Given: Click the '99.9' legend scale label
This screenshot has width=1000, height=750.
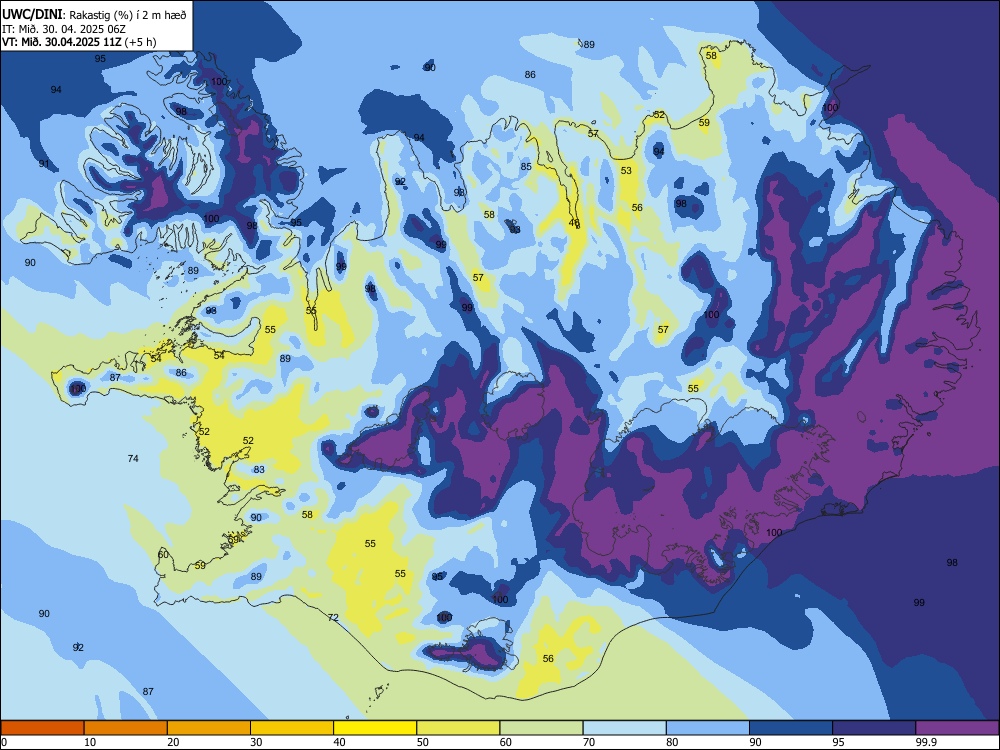Looking at the screenshot, I should click(x=925, y=742).
